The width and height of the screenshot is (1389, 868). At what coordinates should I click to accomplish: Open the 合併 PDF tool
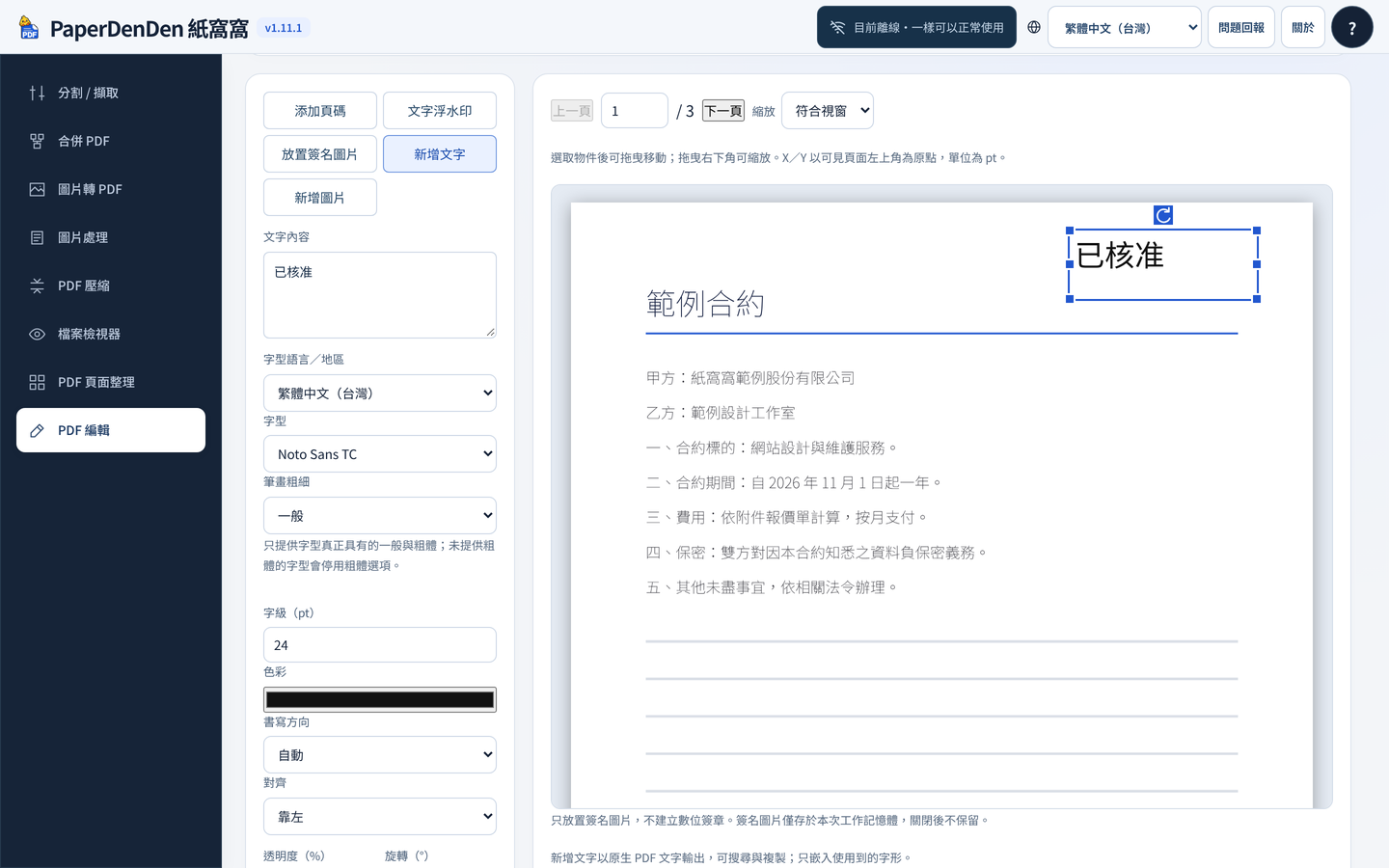pos(111,141)
